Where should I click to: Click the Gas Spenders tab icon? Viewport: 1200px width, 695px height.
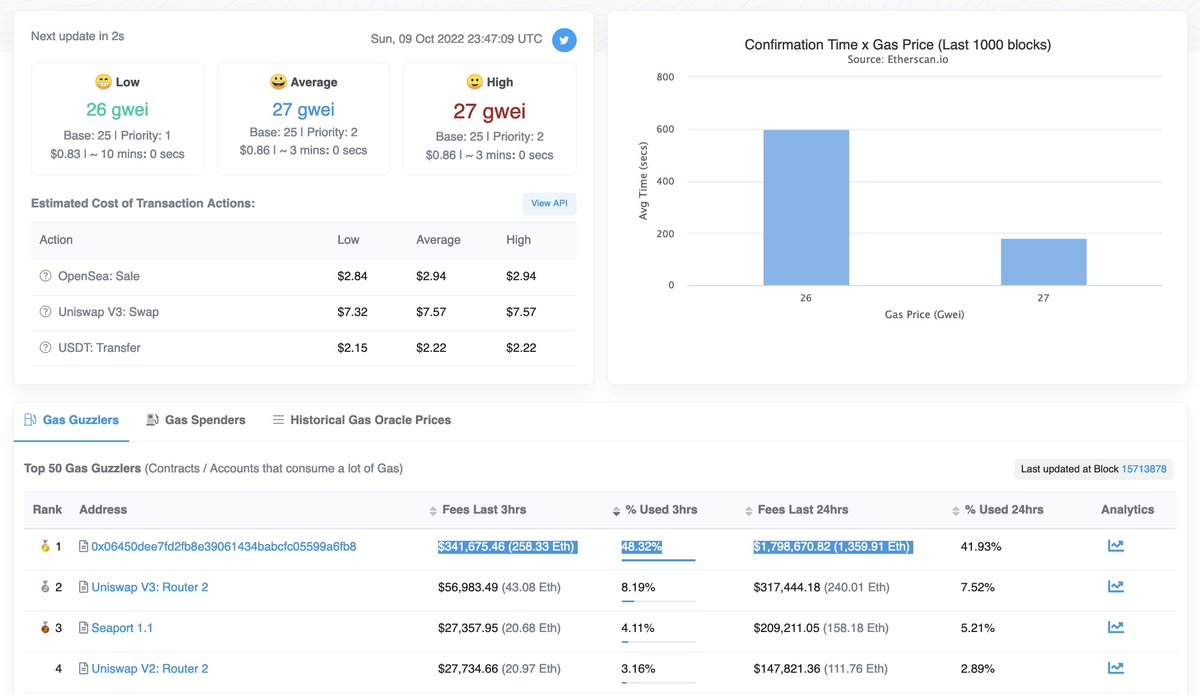click(x=153, y=420)
